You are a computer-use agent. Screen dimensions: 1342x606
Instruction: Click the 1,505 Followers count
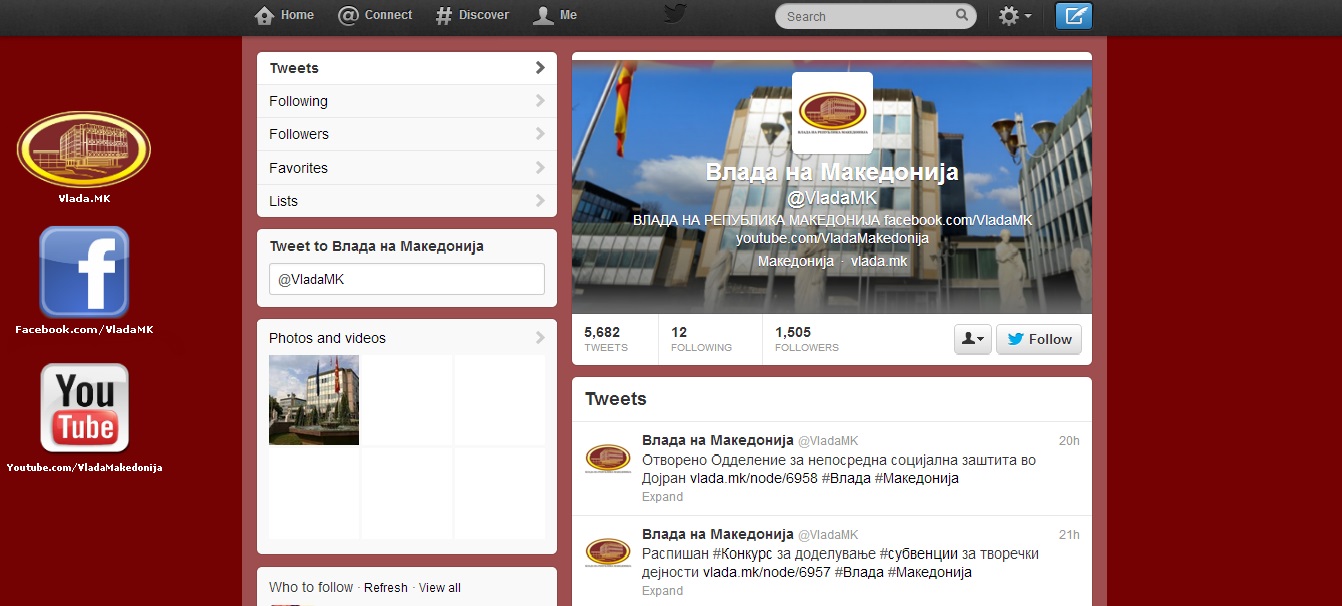[x=806, y=339]
